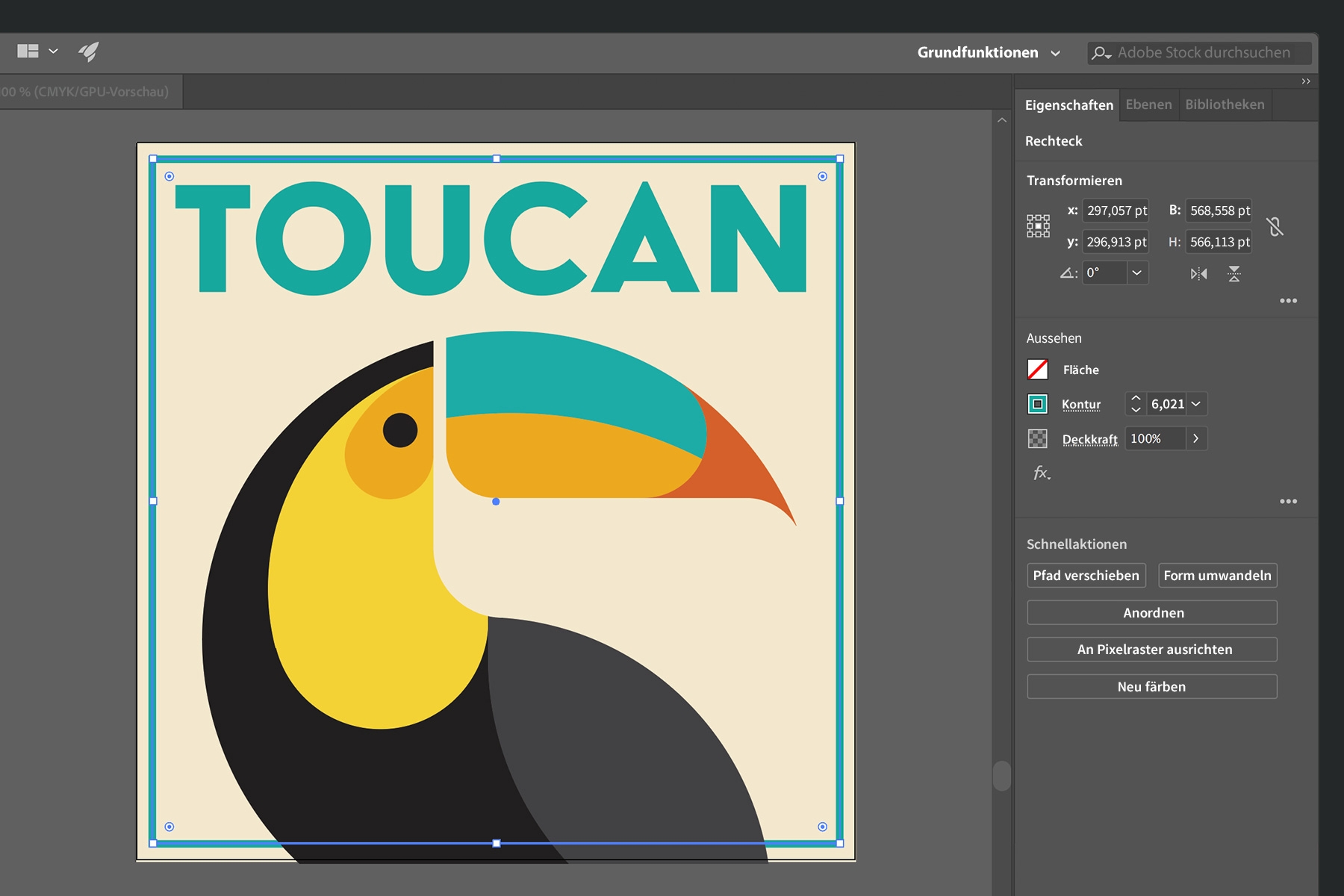Click the Pfad verschieben button
Viewport: 1344px width, 896px height.
click(x=1086, y=576)
